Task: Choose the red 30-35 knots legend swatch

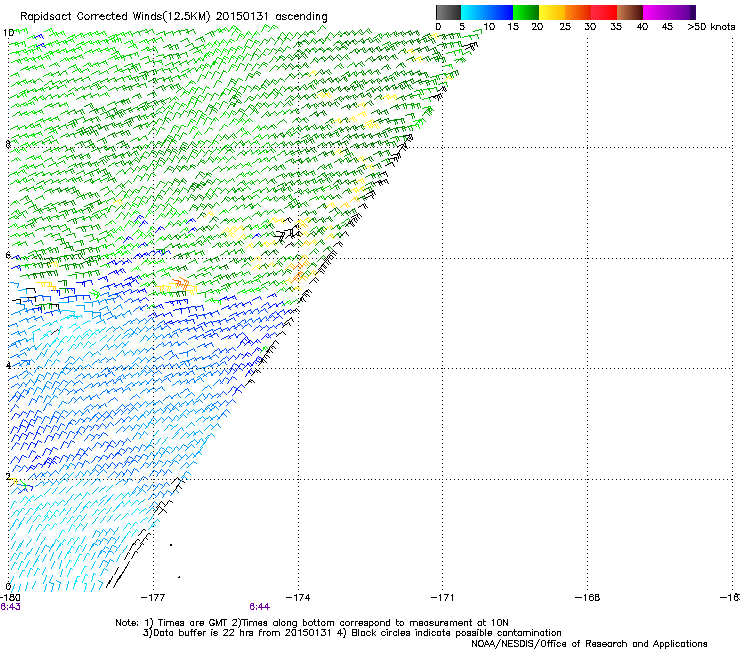Action: (604, 12)
